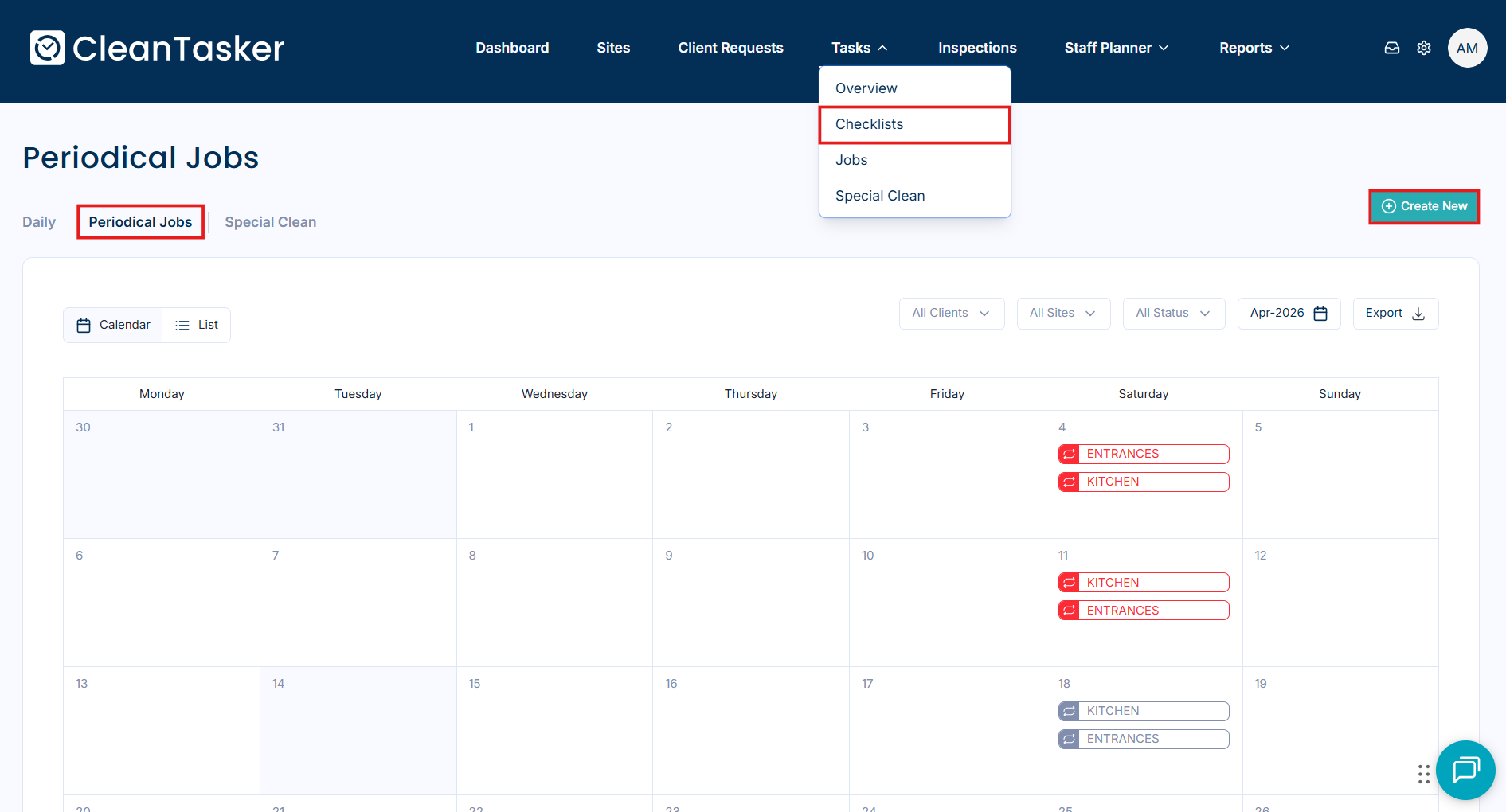Select Checklists from Tasks menu
The image size is (1506, 812).
point(869,124)
